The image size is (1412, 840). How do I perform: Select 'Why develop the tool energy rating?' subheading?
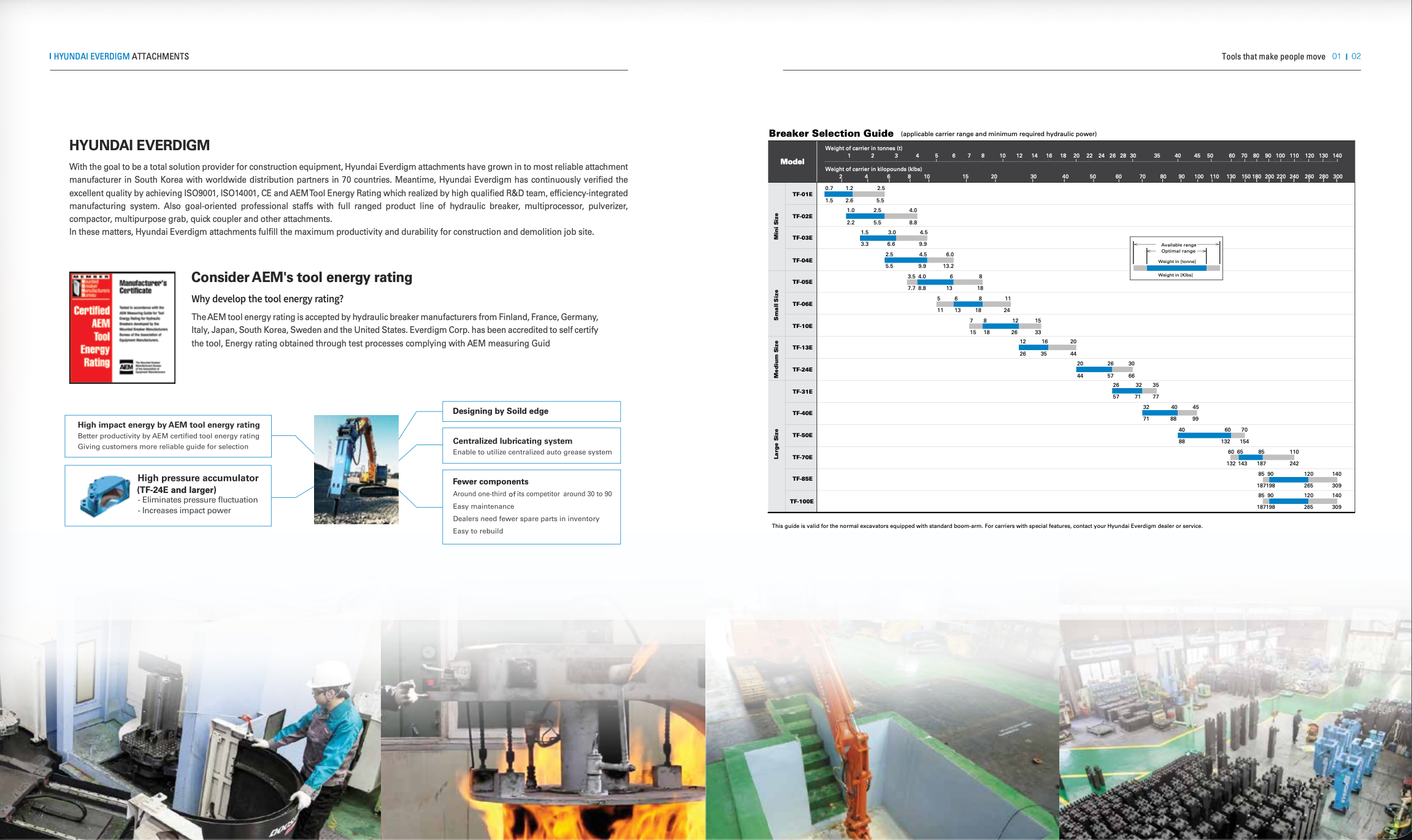pyautogui.click(x=267, y=299)
